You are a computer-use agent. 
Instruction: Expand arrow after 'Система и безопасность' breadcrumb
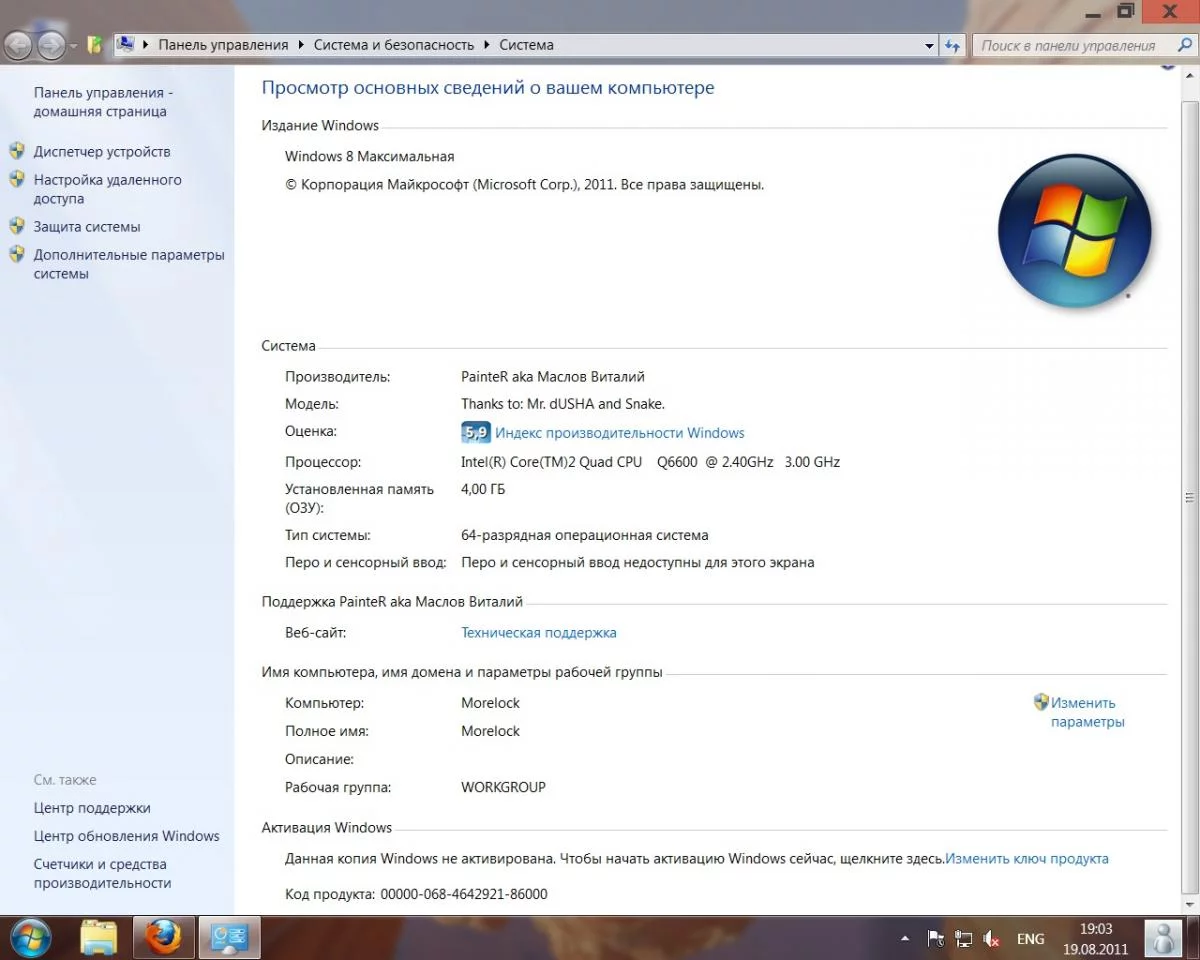487,45
